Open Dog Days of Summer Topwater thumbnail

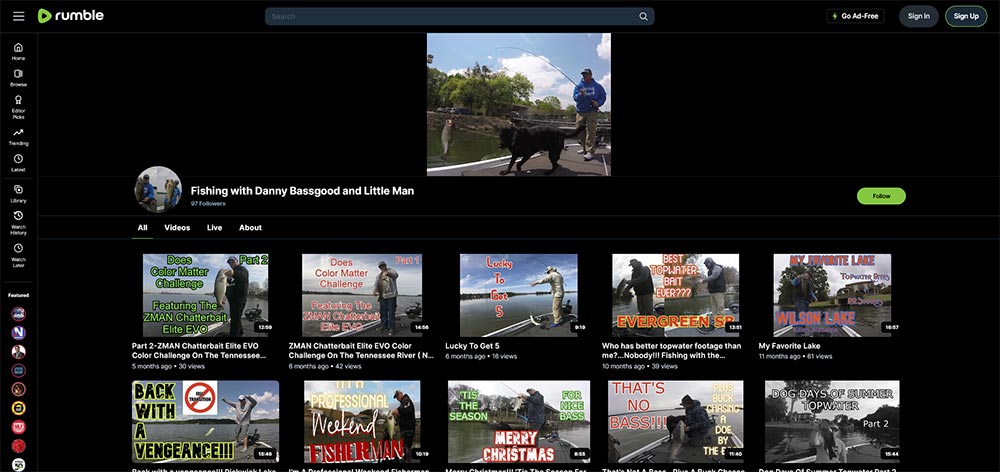coord(832,422)
